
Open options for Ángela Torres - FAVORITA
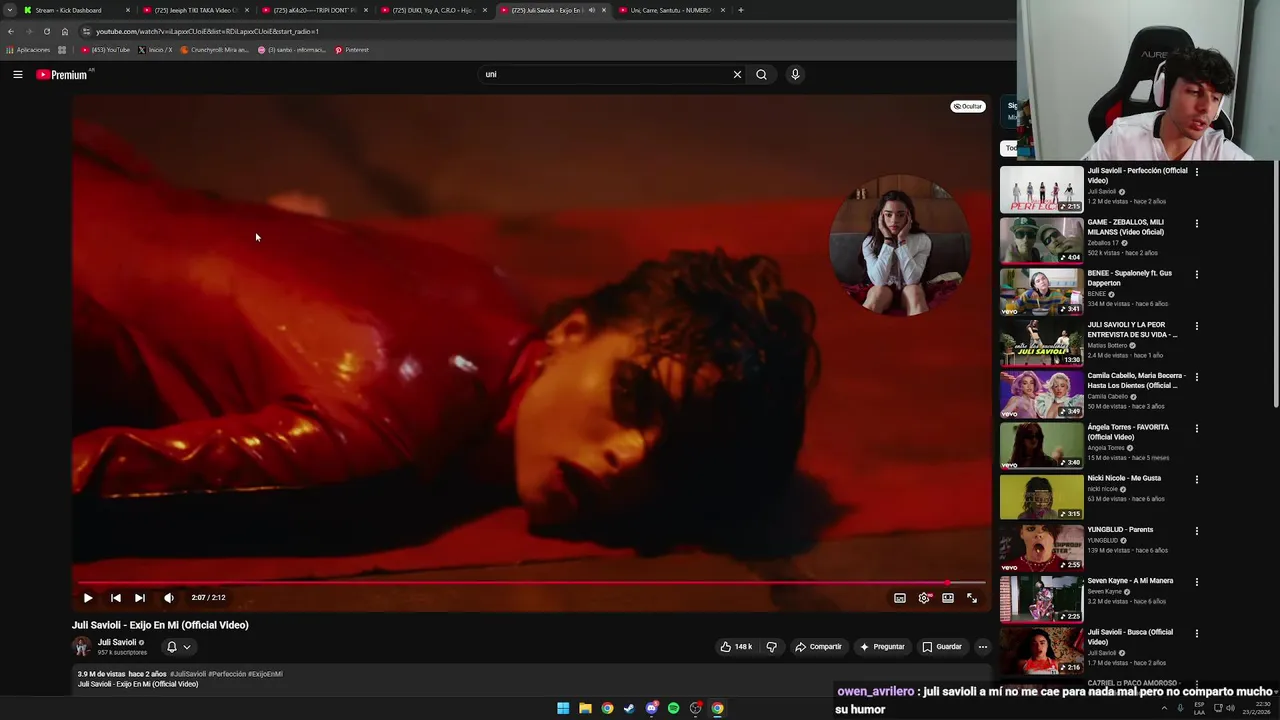1196,428
